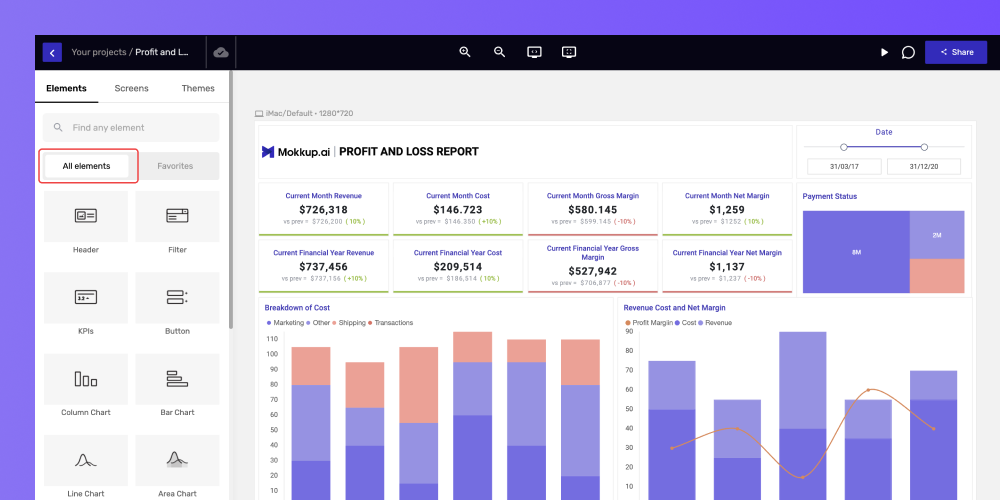Zoom out using the magnifier minus icon
Image resolution: width=1000 pixels, height=500 pixels.
point(499,52)
